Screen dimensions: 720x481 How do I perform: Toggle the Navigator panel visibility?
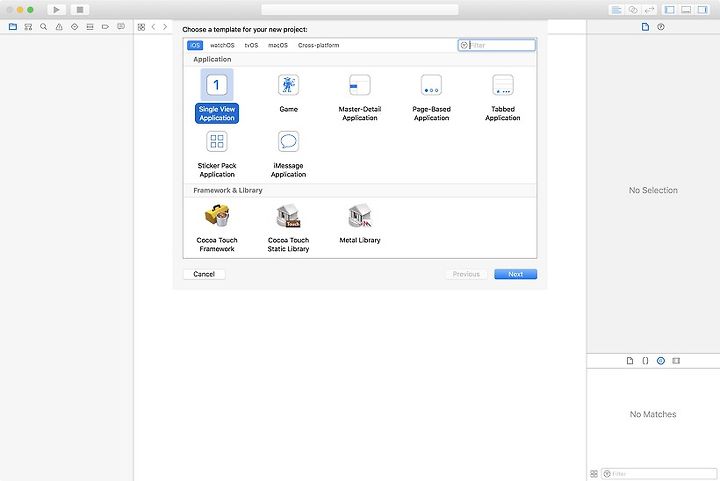click(669, 10)
